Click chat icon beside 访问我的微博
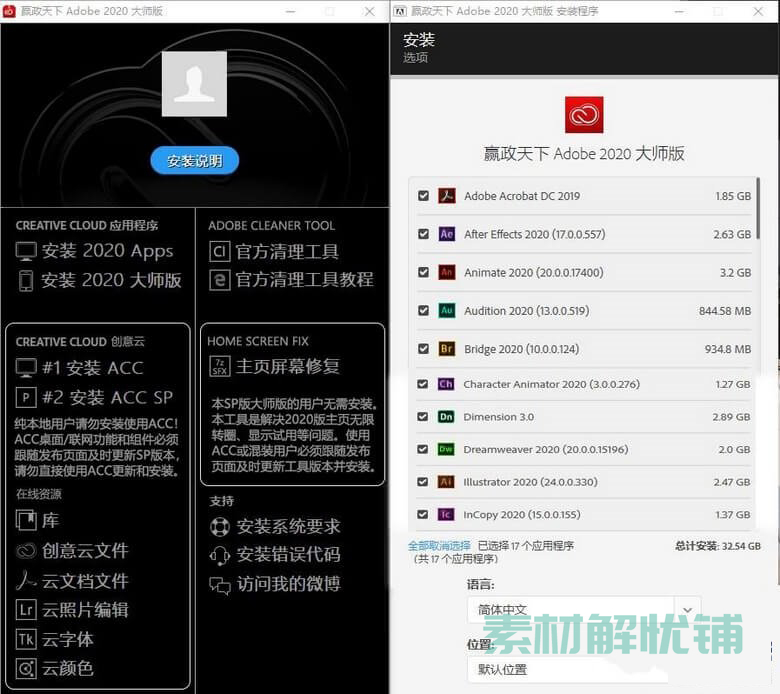Image resolution: width=780 pixels, height=694 pixels. point(219,586)
